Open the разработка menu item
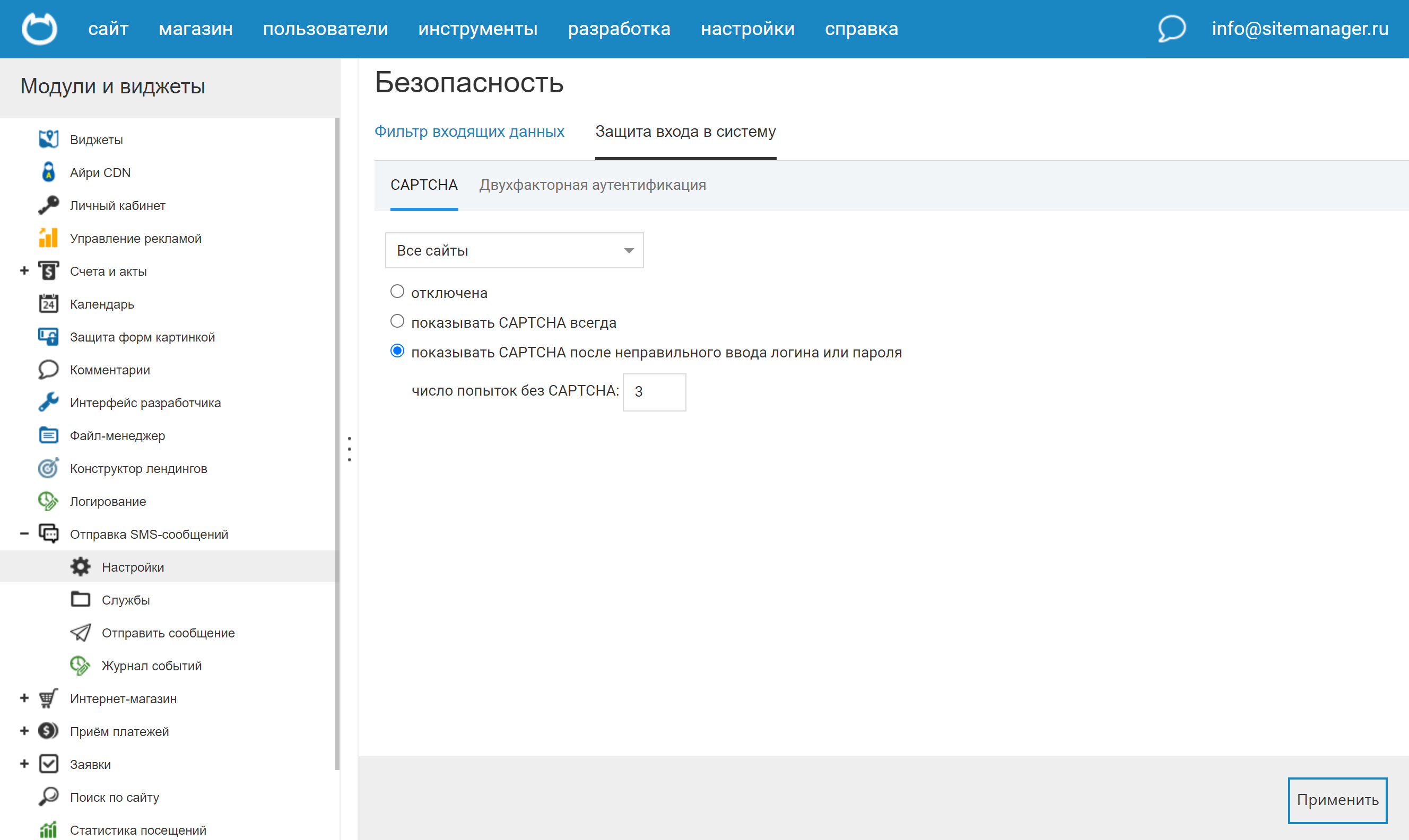1409x840 pixels. point(619,28)
